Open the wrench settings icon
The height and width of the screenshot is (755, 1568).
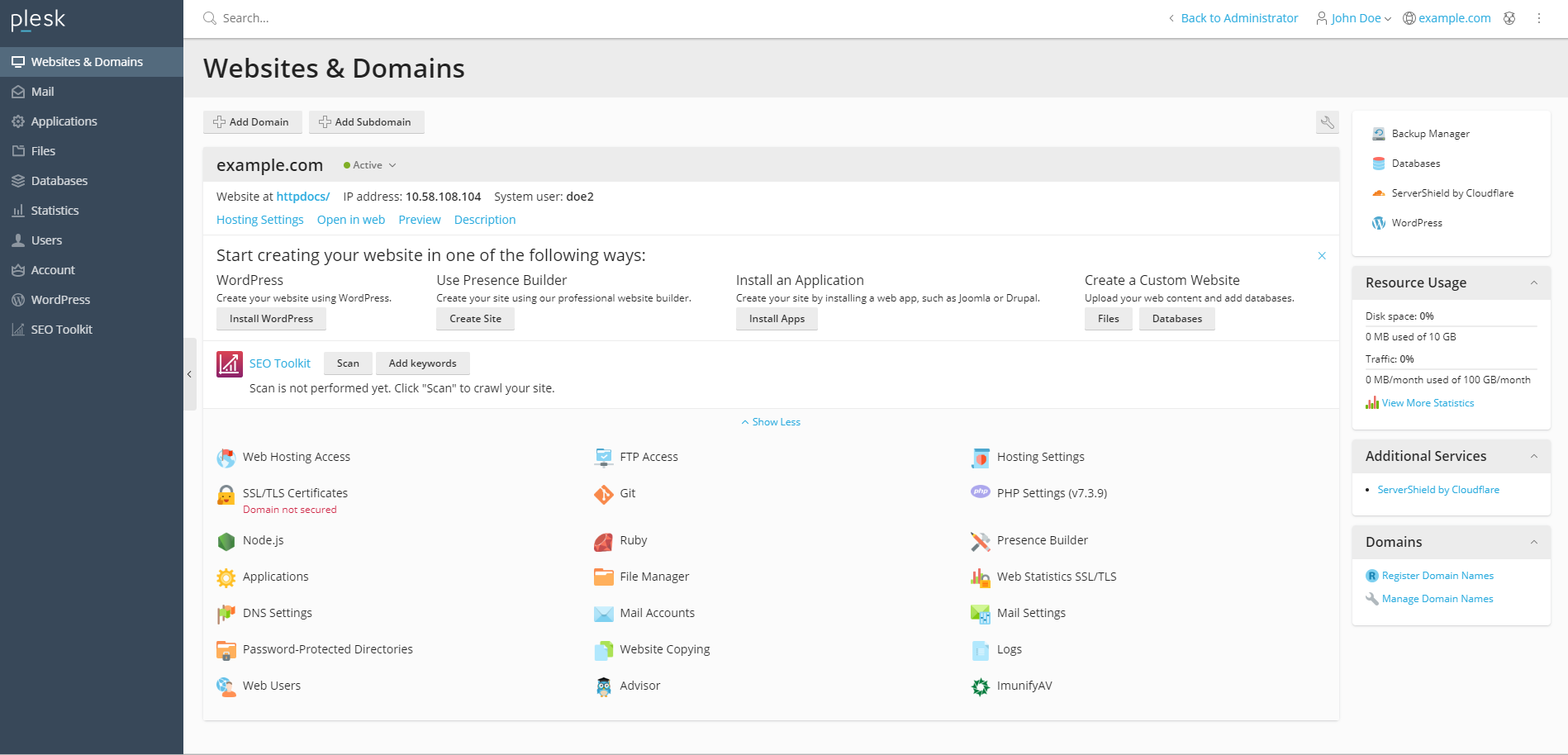click(1327, 122)
